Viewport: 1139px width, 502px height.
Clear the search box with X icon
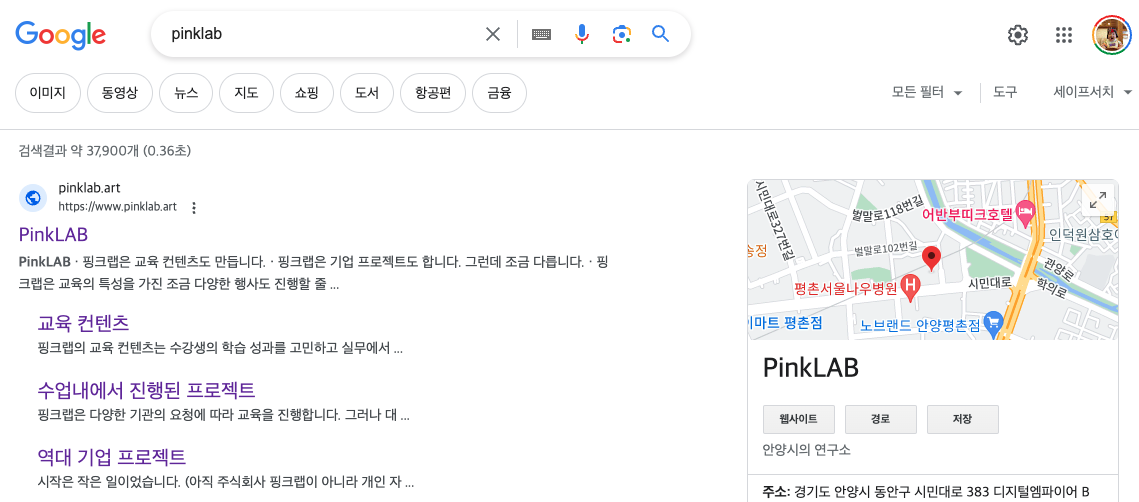493,34
